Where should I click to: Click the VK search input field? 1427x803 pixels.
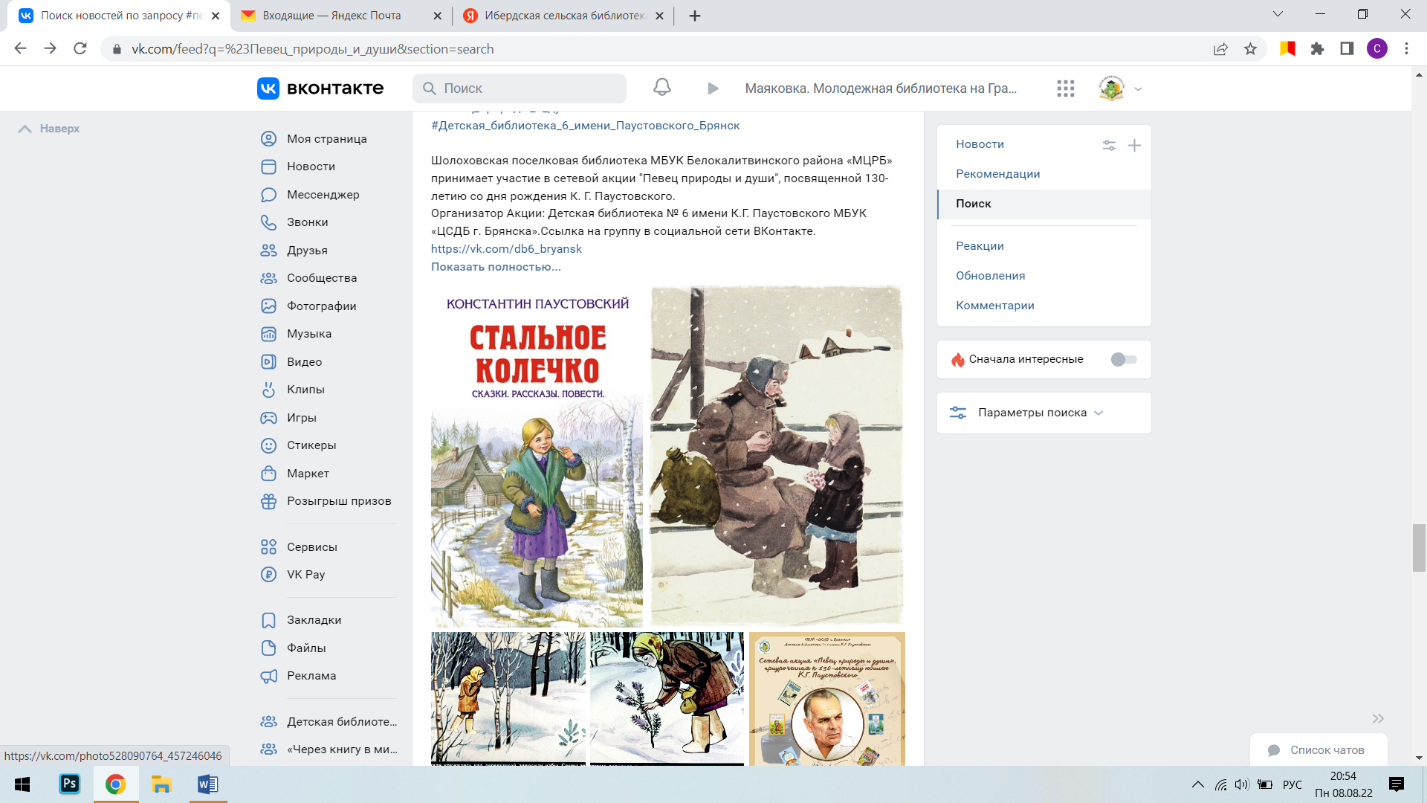click(x=519, y=88)
